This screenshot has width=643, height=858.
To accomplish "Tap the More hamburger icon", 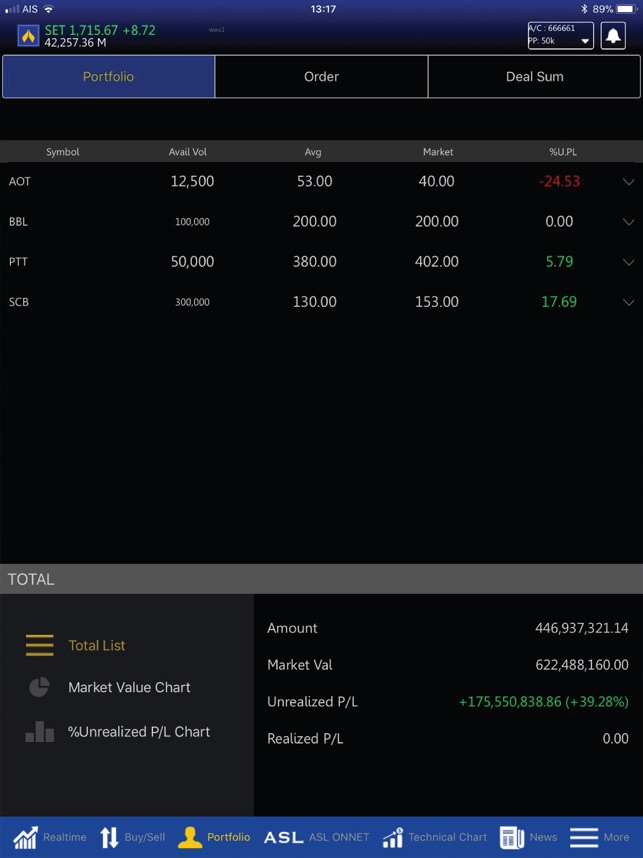I will pos(583,837).
